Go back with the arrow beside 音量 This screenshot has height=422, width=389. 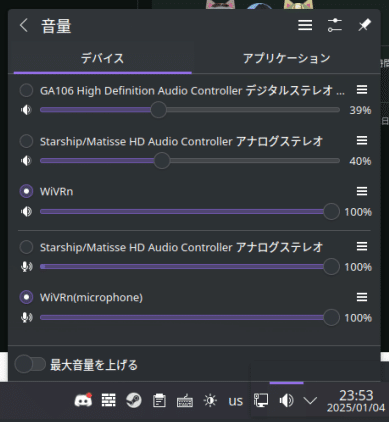pos(23,25)
